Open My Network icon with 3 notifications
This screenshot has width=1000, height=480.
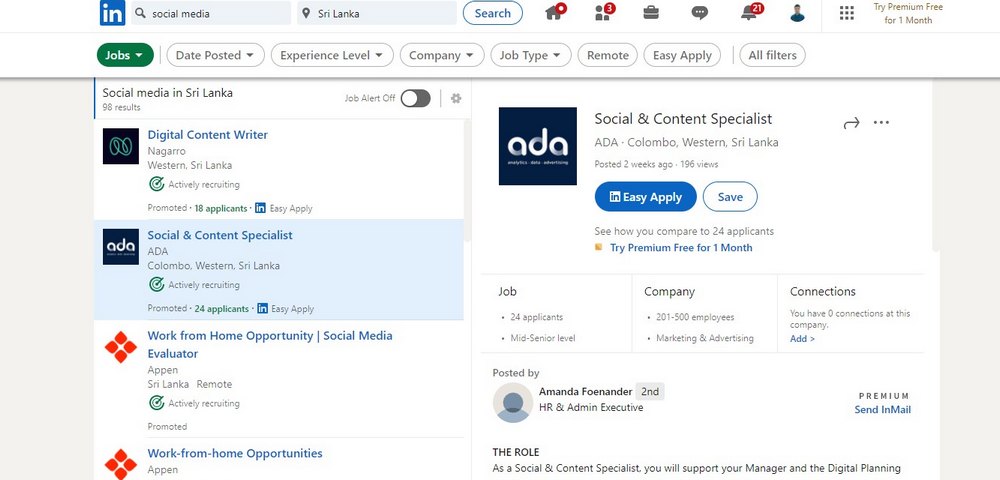(603, 12)
